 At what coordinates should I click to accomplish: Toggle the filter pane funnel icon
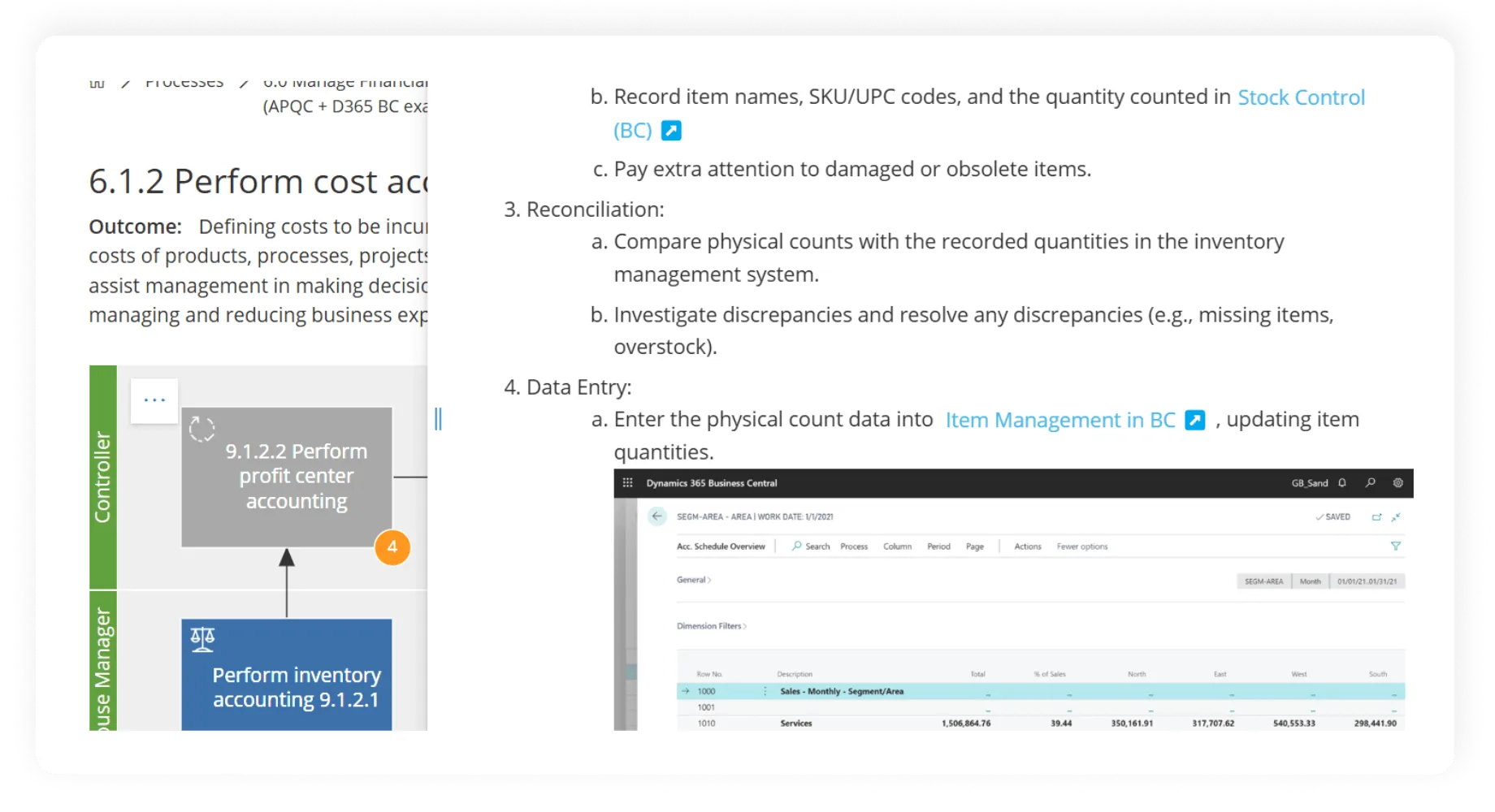(1396, 546)
